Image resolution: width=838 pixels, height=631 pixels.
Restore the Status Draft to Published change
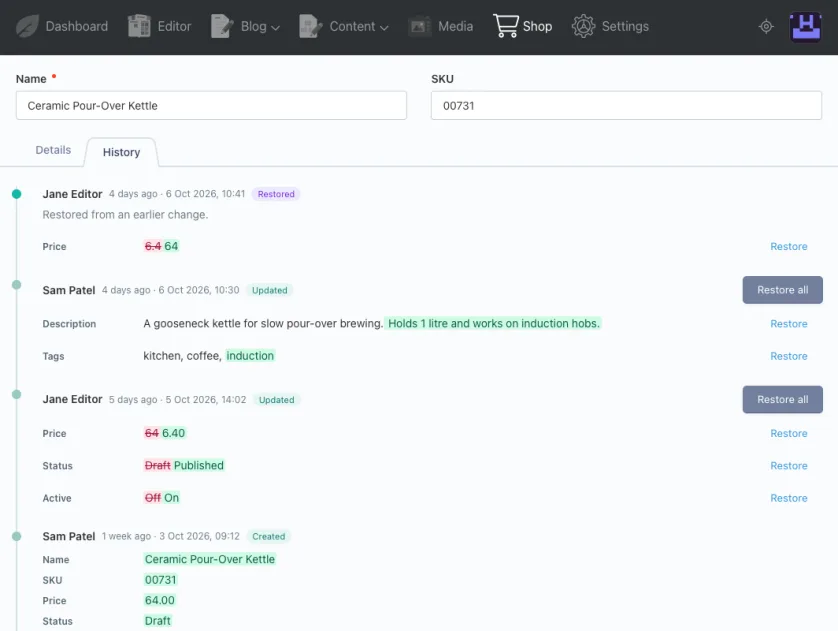click(x=788, y=466)
